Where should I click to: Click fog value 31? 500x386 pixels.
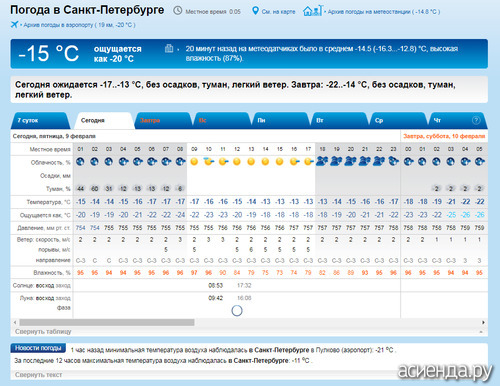109,189
